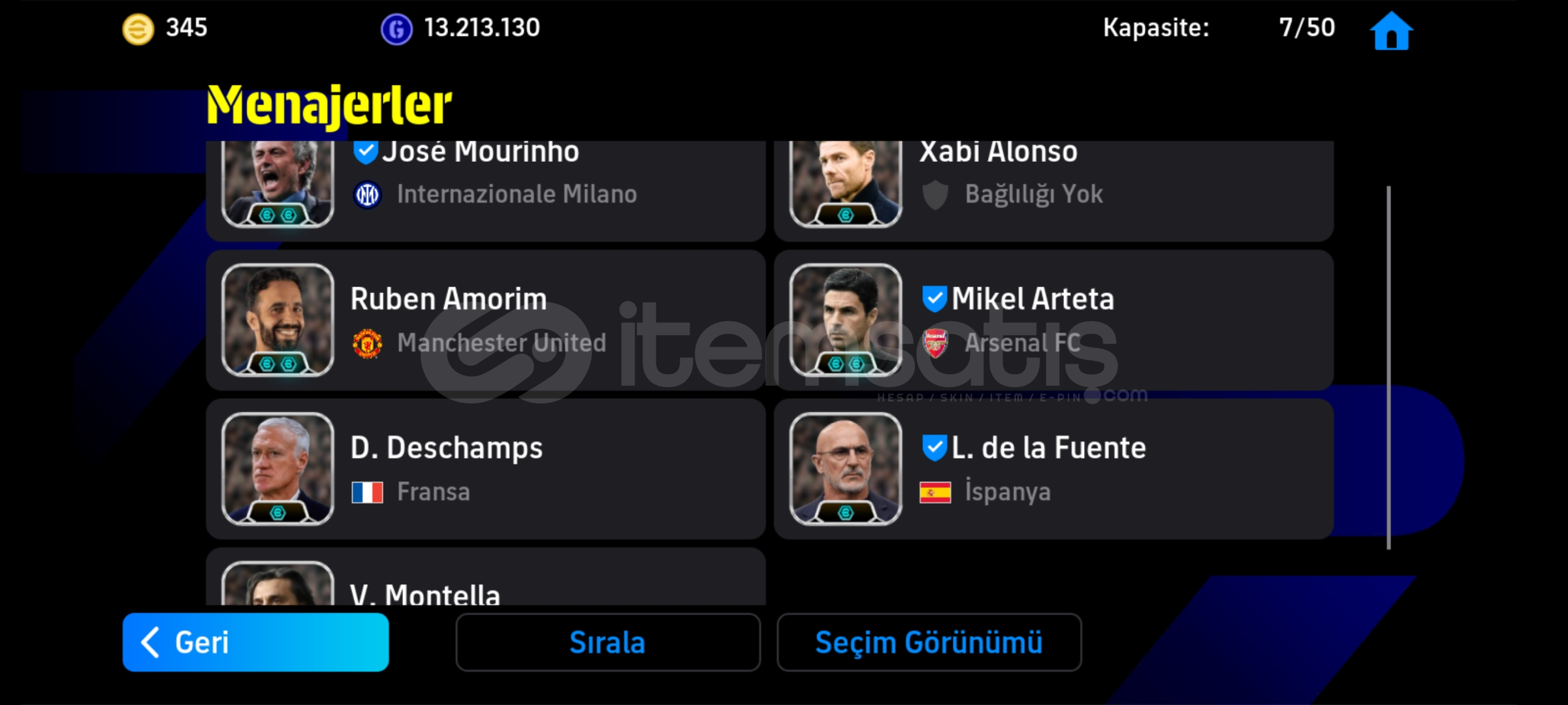The image size is (1568, 705).
Task: Toggle the blue checkmark beside Mikel Arteta
Action: pos(934,299)
